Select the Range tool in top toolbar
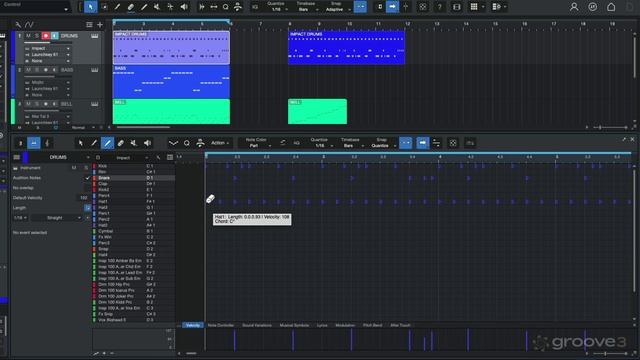The width and height of the screenshot is (640, 360). pos(104,7)
